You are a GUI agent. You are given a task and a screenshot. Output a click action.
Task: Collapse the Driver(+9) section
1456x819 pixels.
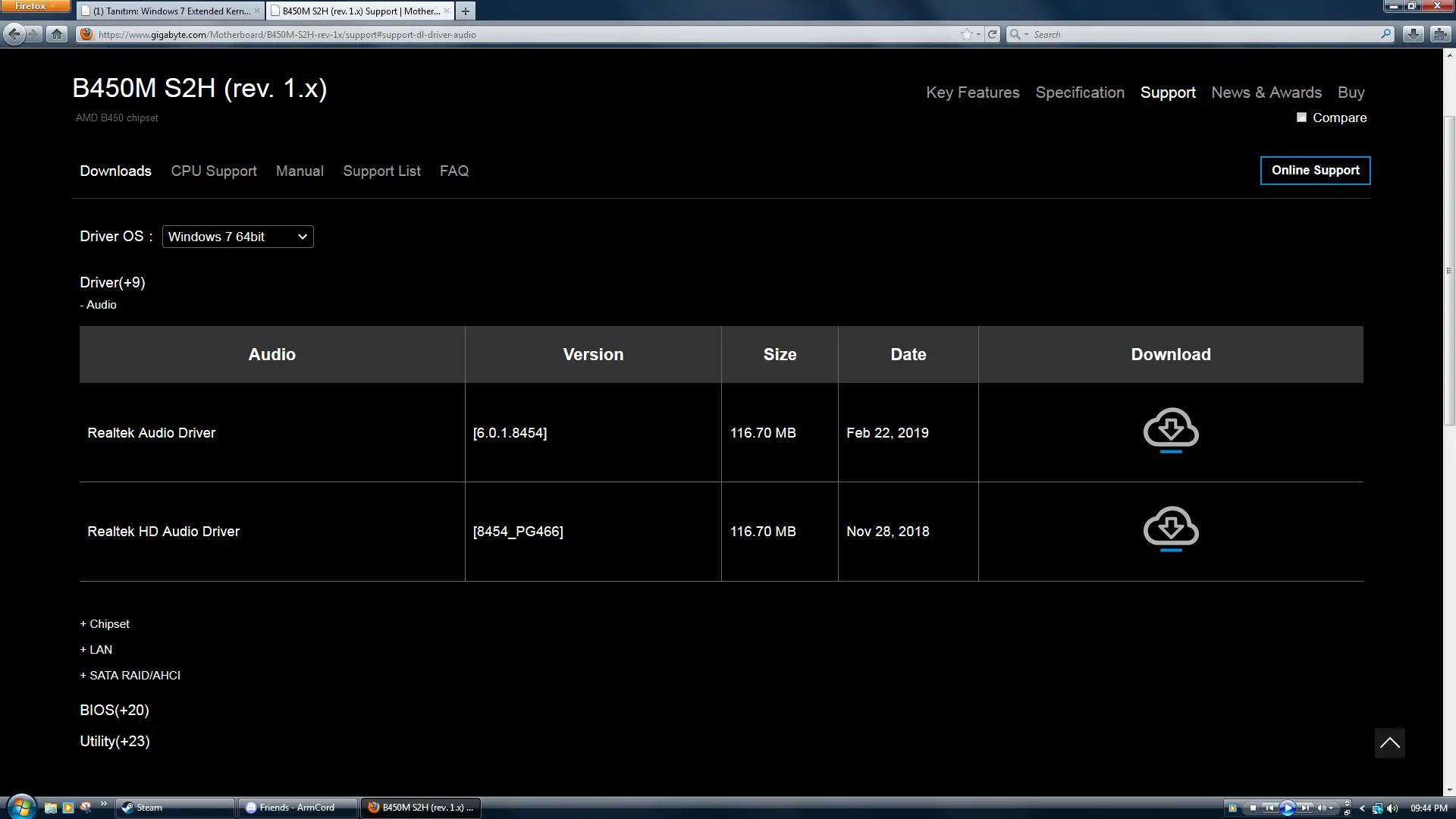point(112,283)
